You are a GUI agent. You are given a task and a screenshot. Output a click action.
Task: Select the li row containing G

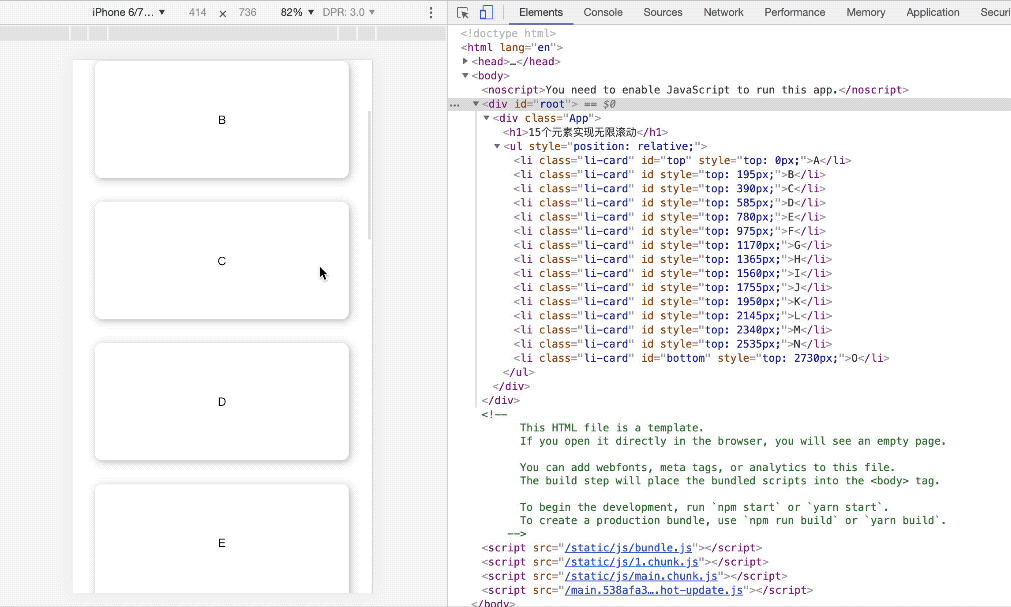click(672, 246)
